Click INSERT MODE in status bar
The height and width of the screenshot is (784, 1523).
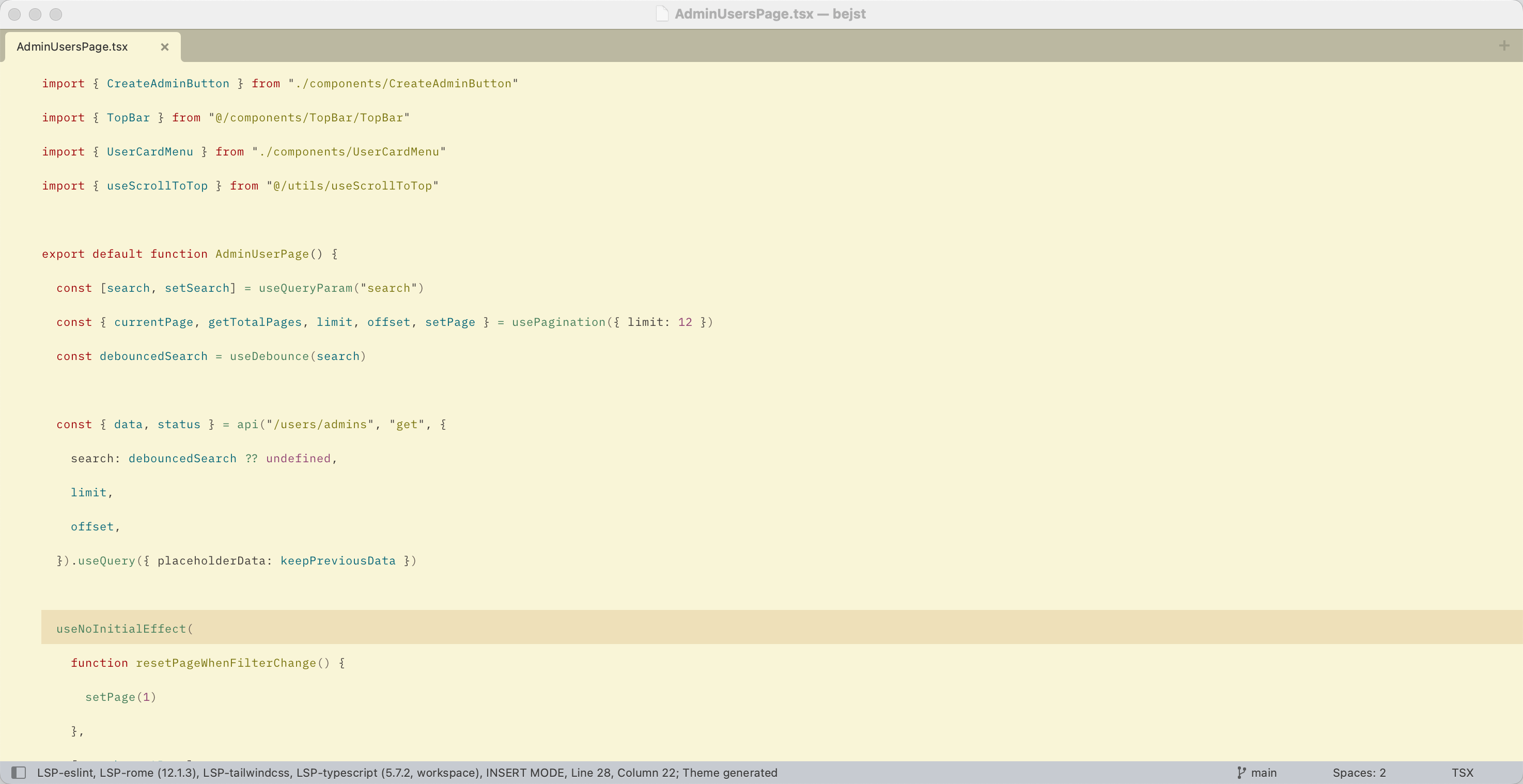click(x=525, y=772)
